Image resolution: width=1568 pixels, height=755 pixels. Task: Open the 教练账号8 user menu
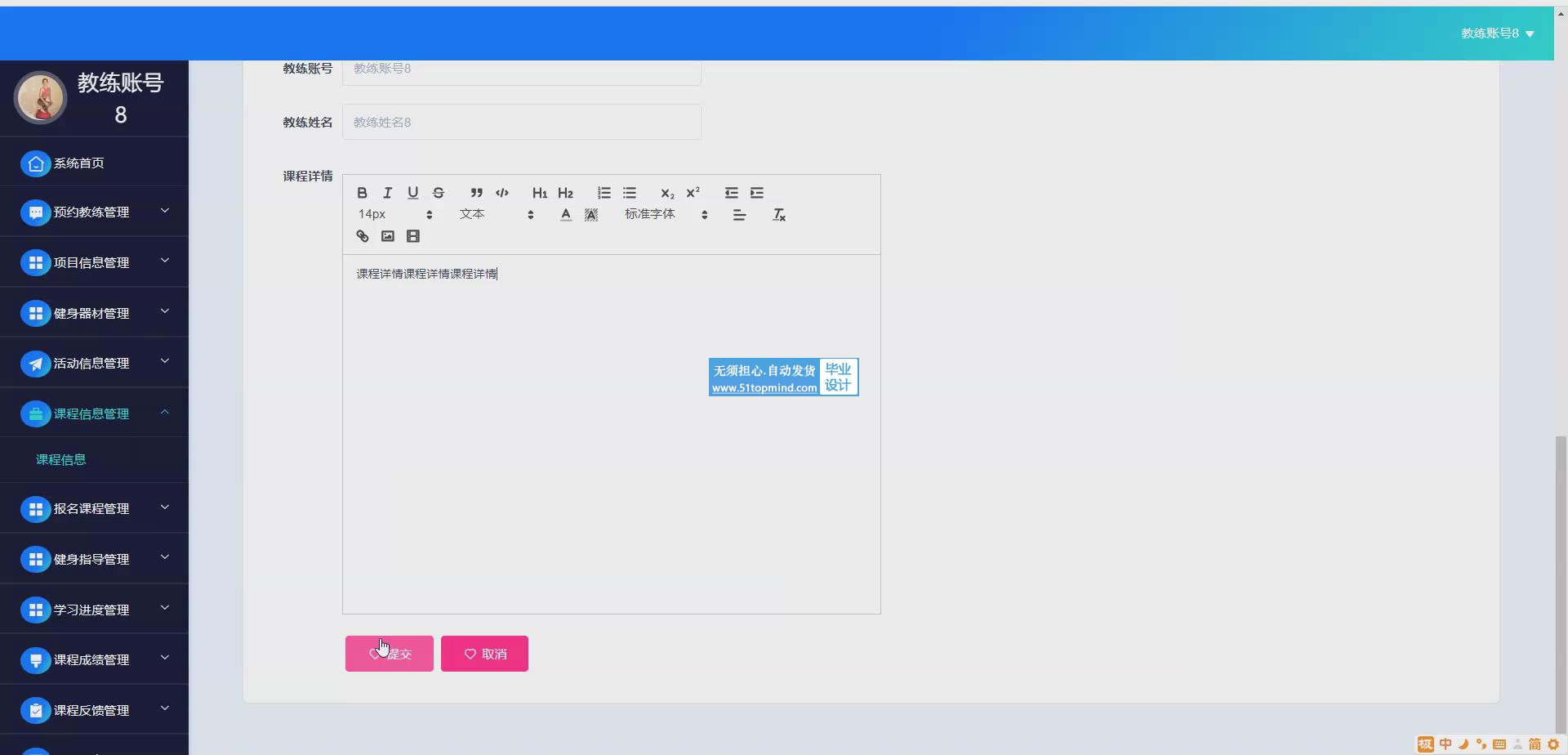click(1497, 34)
